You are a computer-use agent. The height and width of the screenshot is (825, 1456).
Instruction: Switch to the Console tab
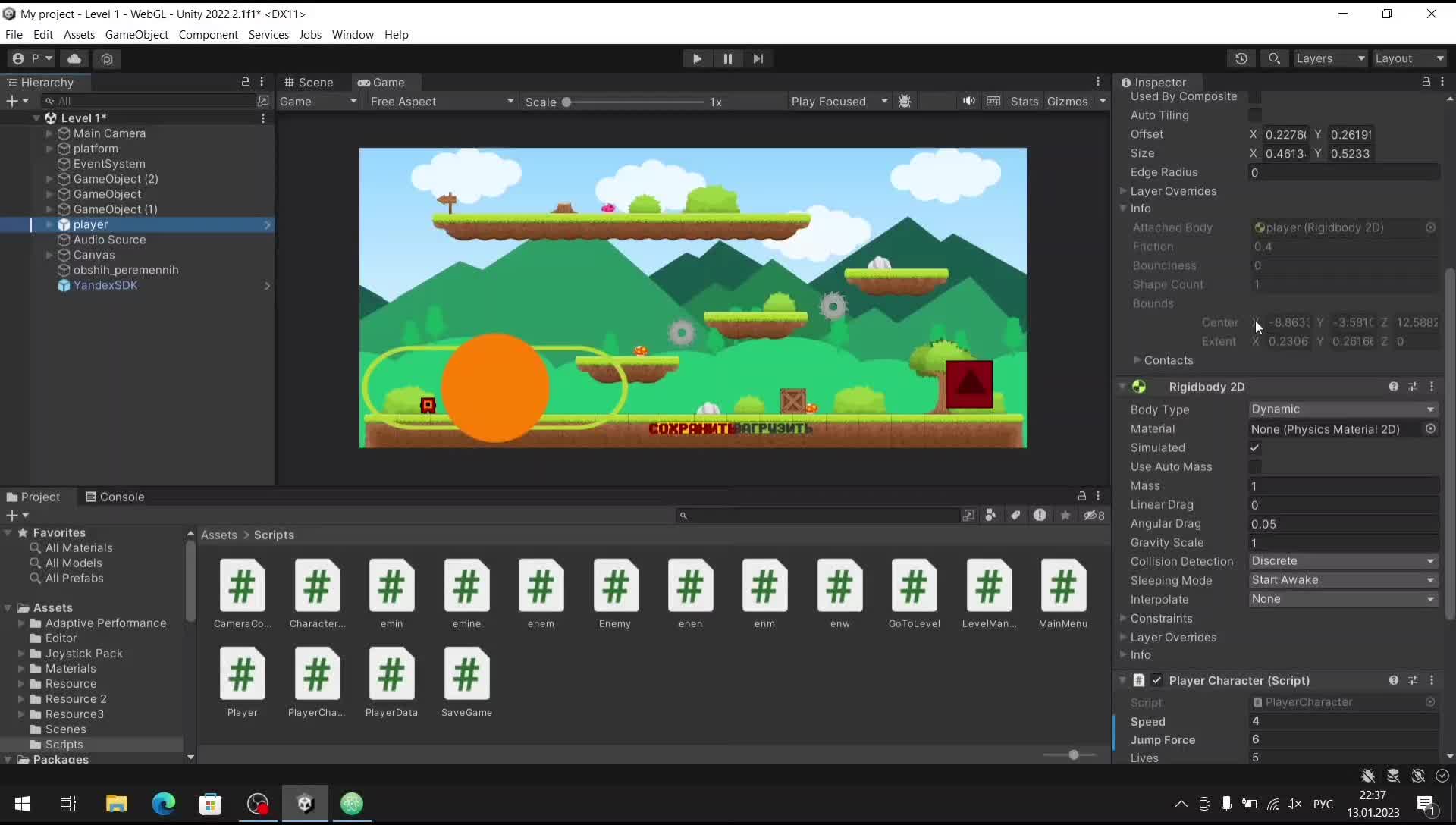[115, 497]
